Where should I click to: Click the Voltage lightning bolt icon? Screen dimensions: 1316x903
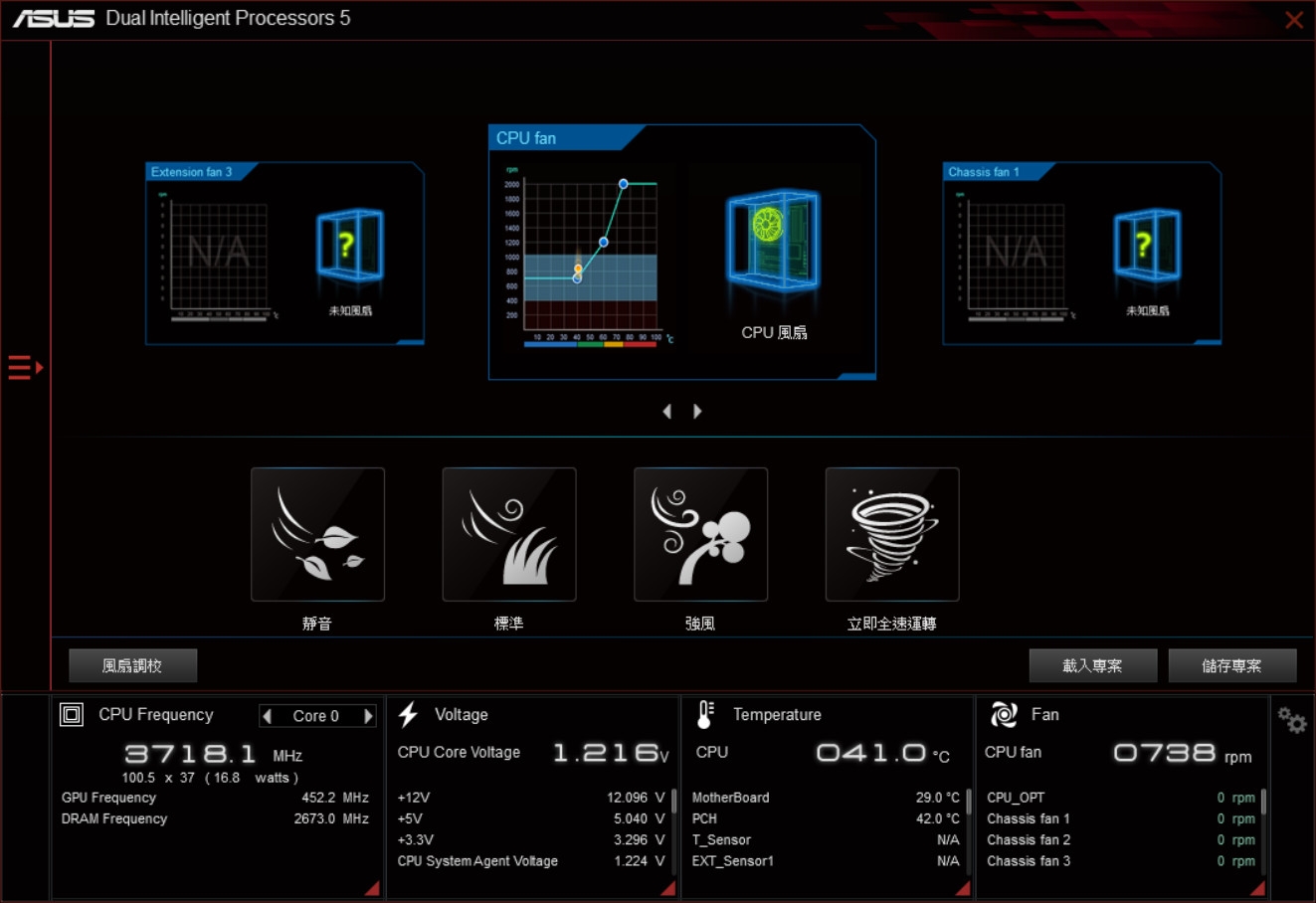[x=408, y=714]
